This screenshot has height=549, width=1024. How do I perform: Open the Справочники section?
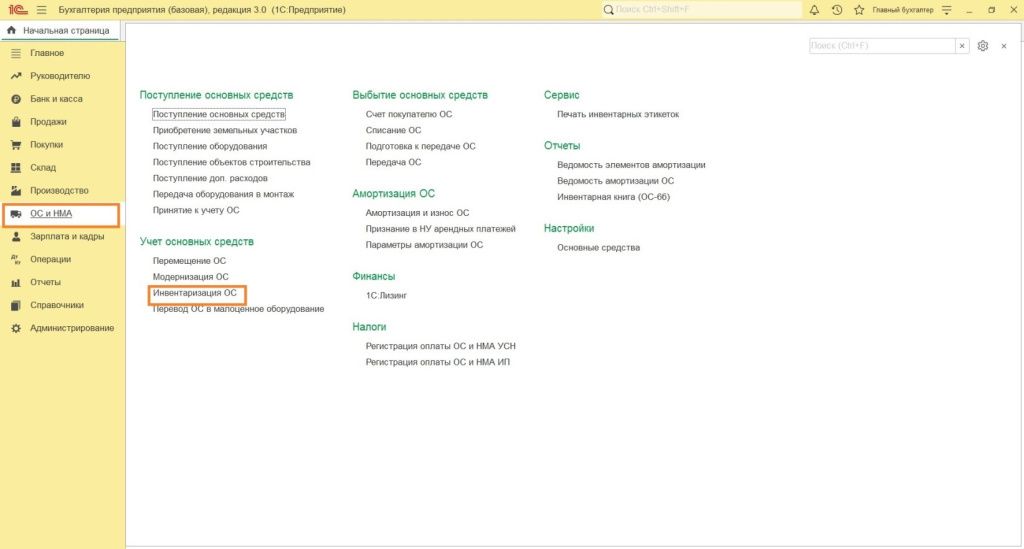click(57, 305)
